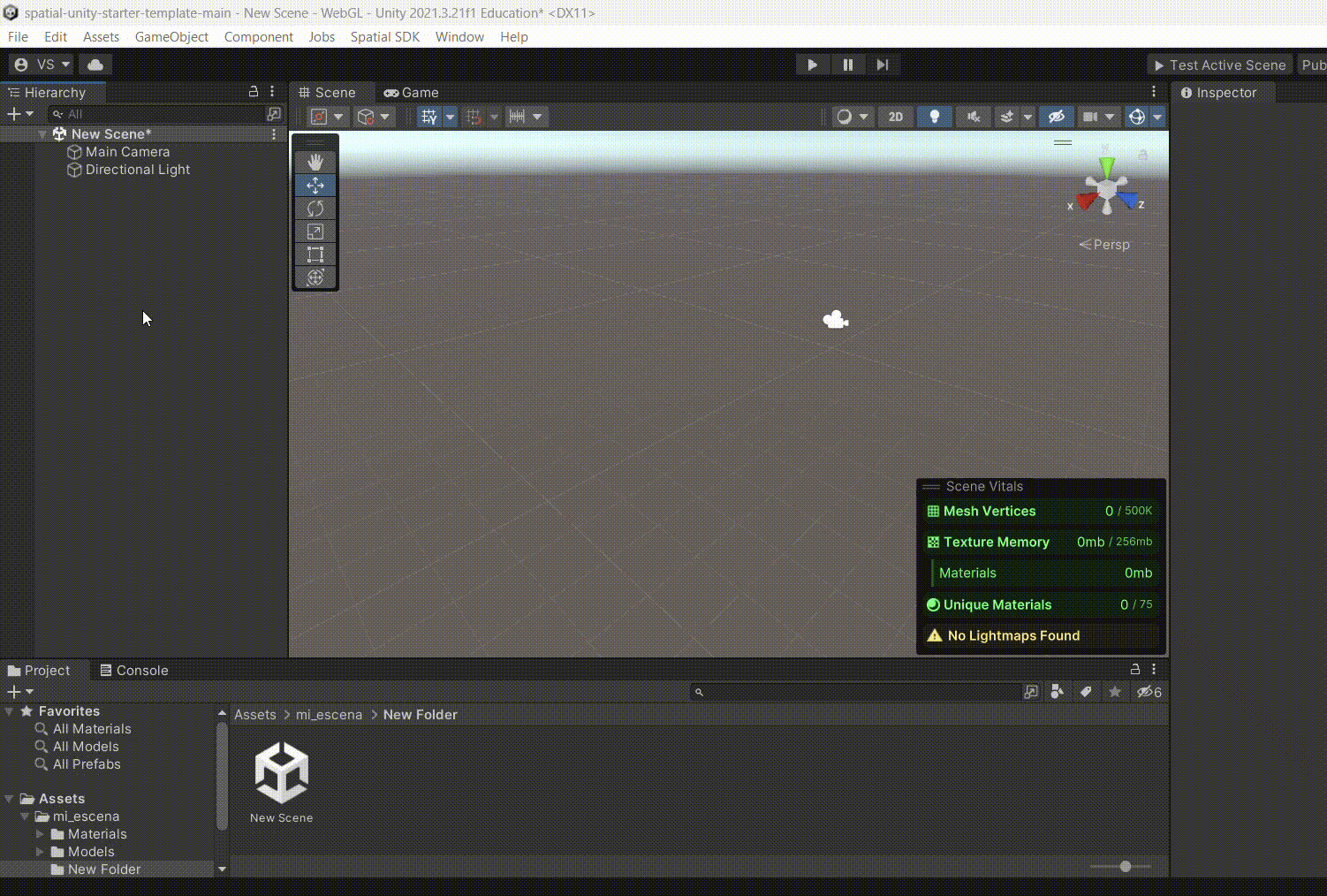Screen dimensions: 1327x896
Task: Toggle scene lighting bulb
Action: tap(934, 117)
